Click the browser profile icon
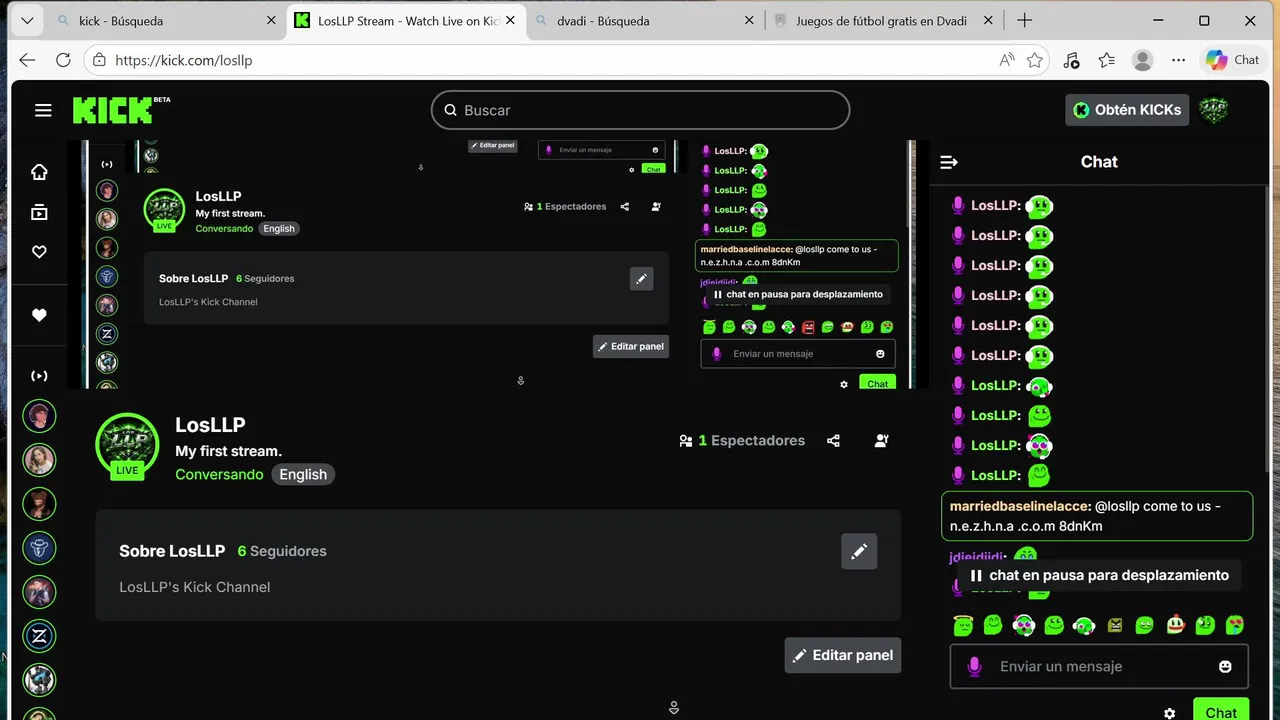Viewport: 1280px width, 720px height. 1142,60
